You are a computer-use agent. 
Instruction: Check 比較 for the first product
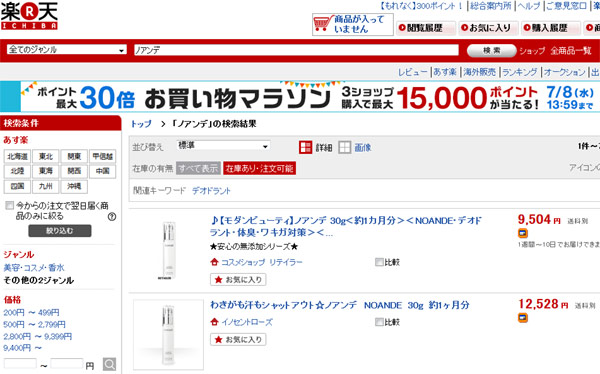[x=379, y=262]
